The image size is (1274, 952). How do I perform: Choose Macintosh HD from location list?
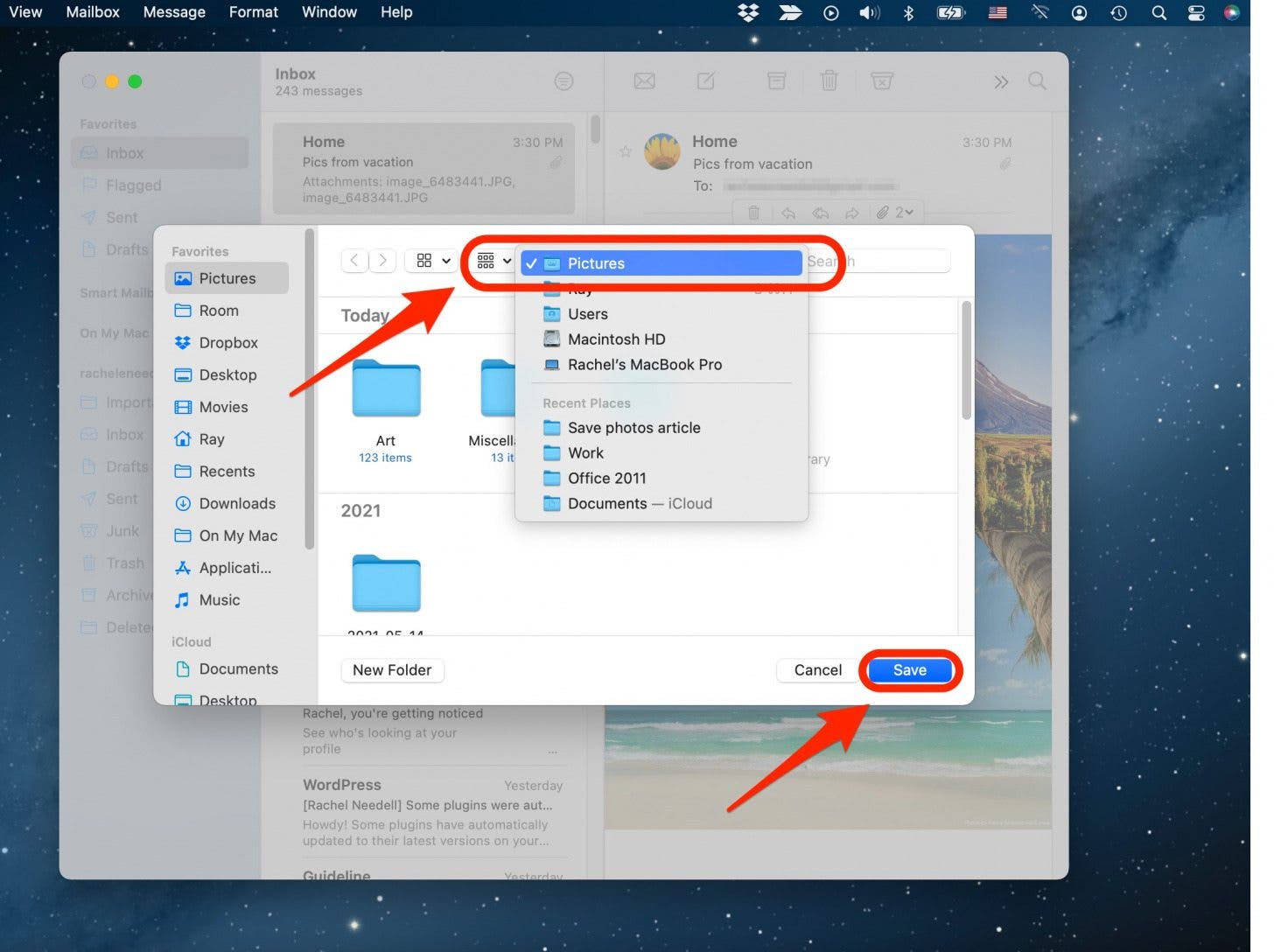(616, 339)
